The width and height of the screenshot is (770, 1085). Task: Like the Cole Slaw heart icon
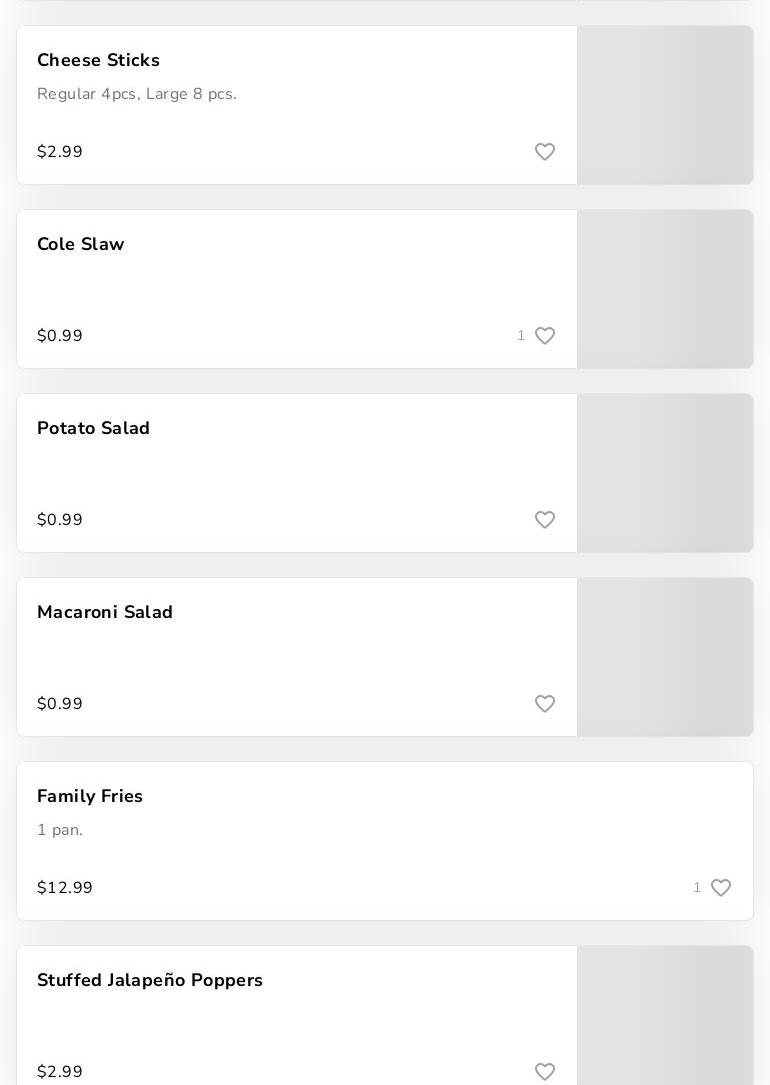(545, 336)
